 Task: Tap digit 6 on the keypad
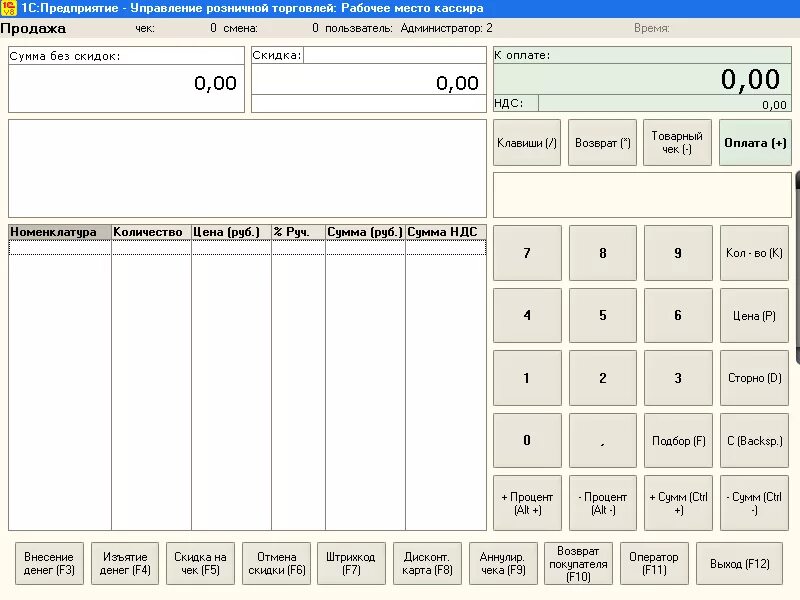pos(678,315)
